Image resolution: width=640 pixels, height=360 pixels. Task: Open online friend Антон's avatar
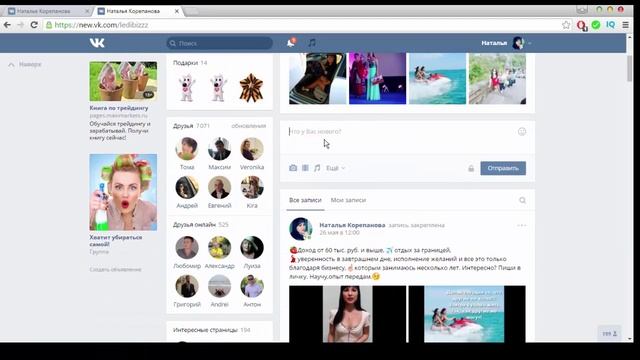(x=252, y=286)
